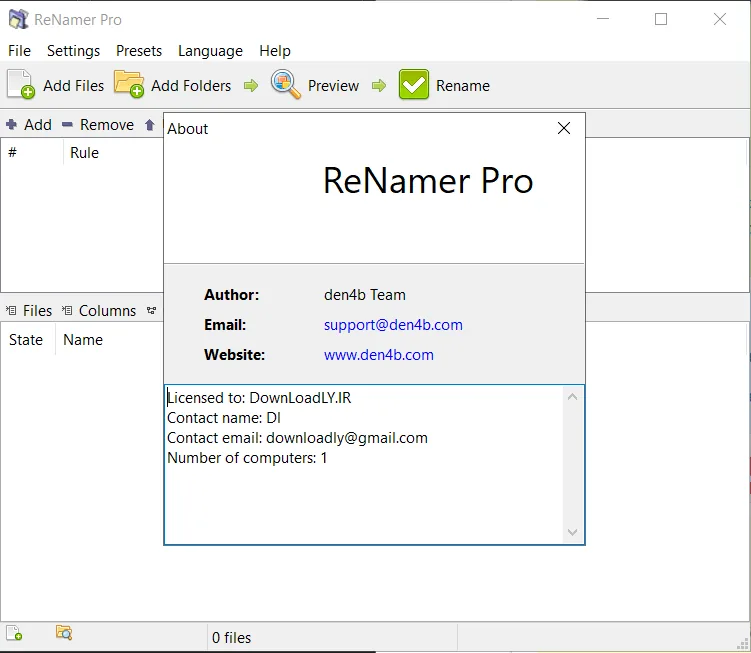Click the '0 files' status bar text
Viewport: 751px width, 653px height.
231,638
